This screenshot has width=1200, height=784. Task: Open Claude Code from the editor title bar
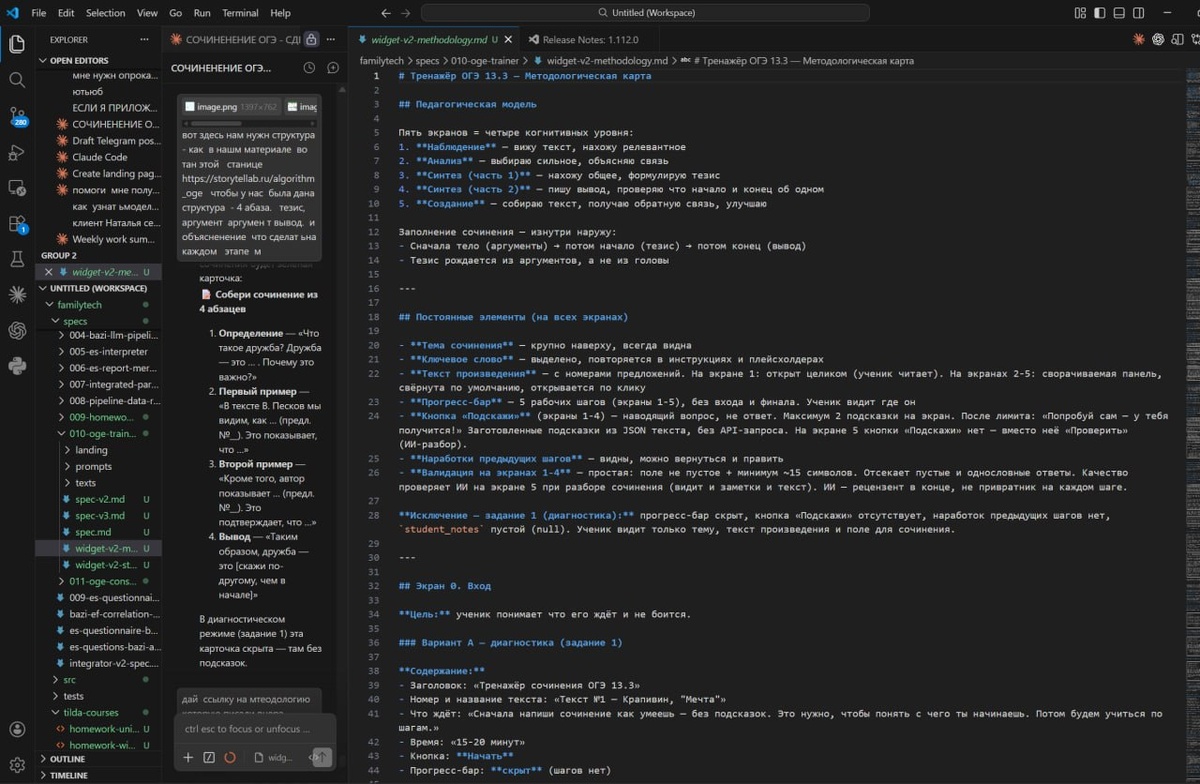pos(1139,40)
